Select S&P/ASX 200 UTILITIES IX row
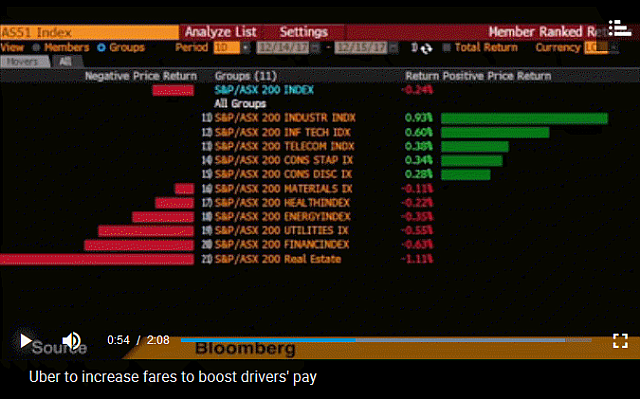 click(281, 231)
